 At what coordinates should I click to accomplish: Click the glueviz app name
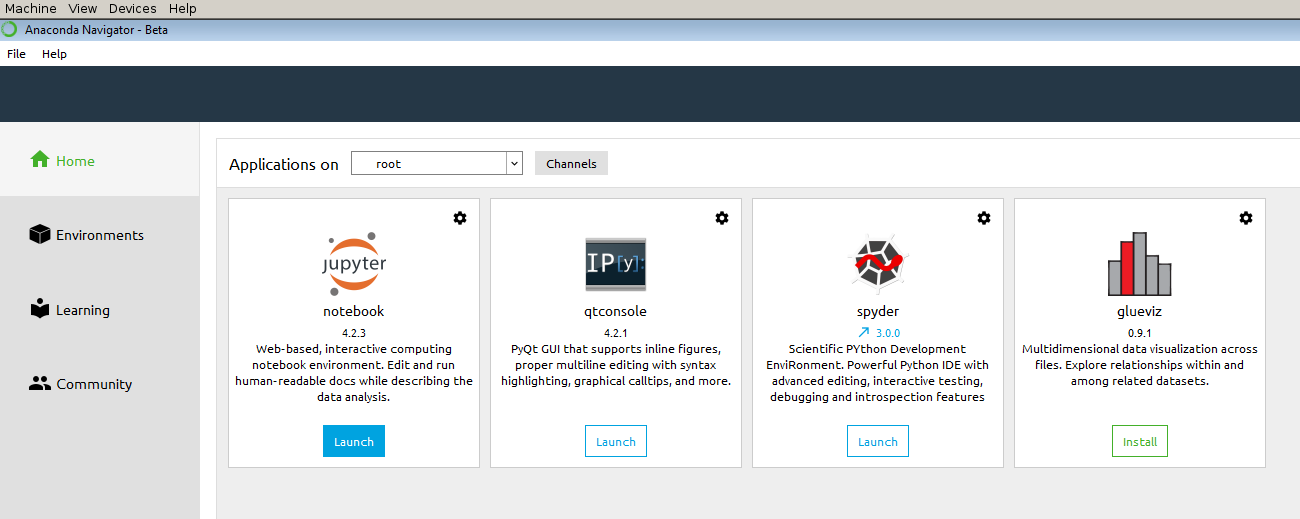(x=1140, y=311)
